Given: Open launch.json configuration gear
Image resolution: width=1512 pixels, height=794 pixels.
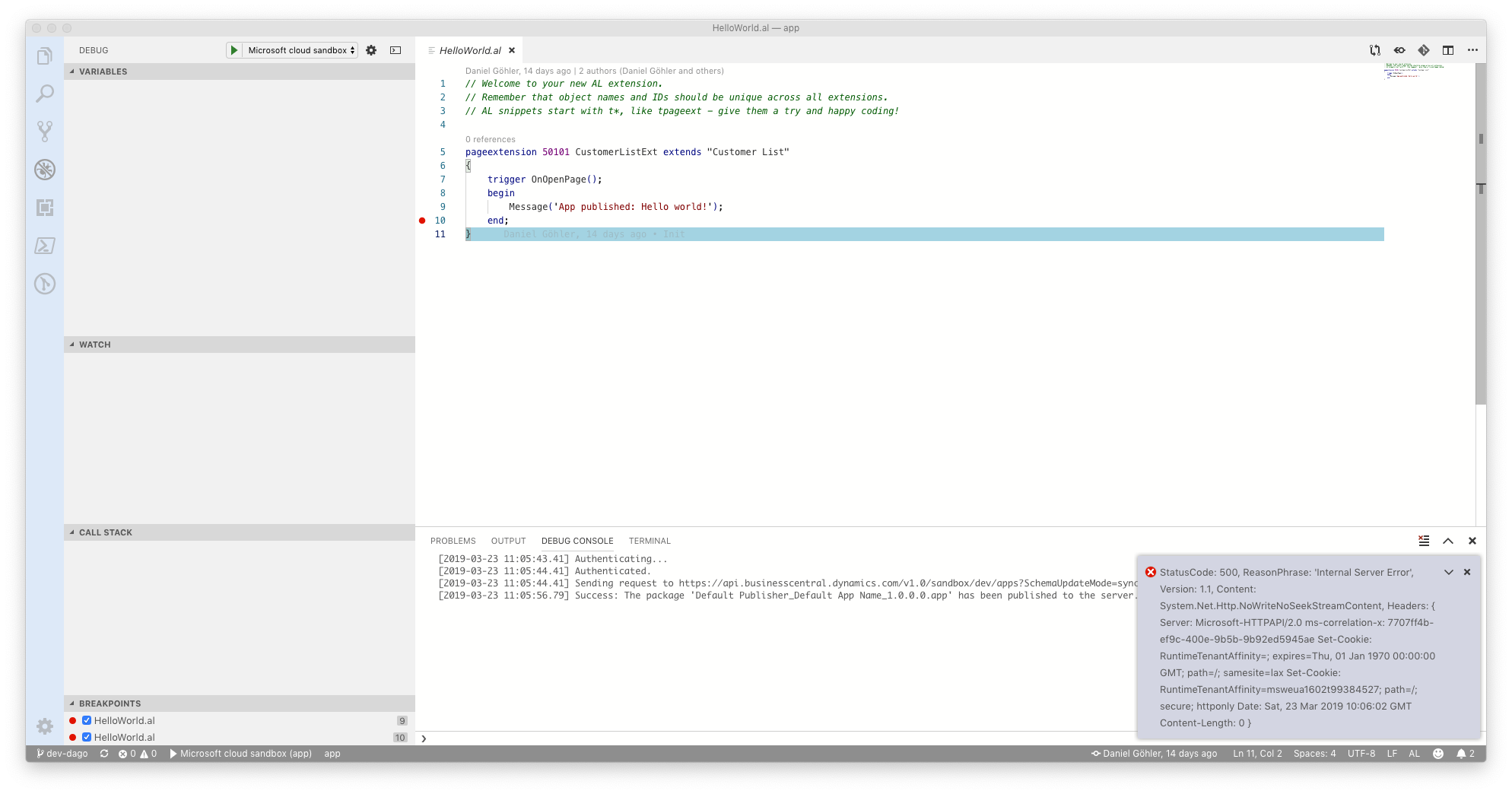Looking at the screenshot, I should point(371,50).
